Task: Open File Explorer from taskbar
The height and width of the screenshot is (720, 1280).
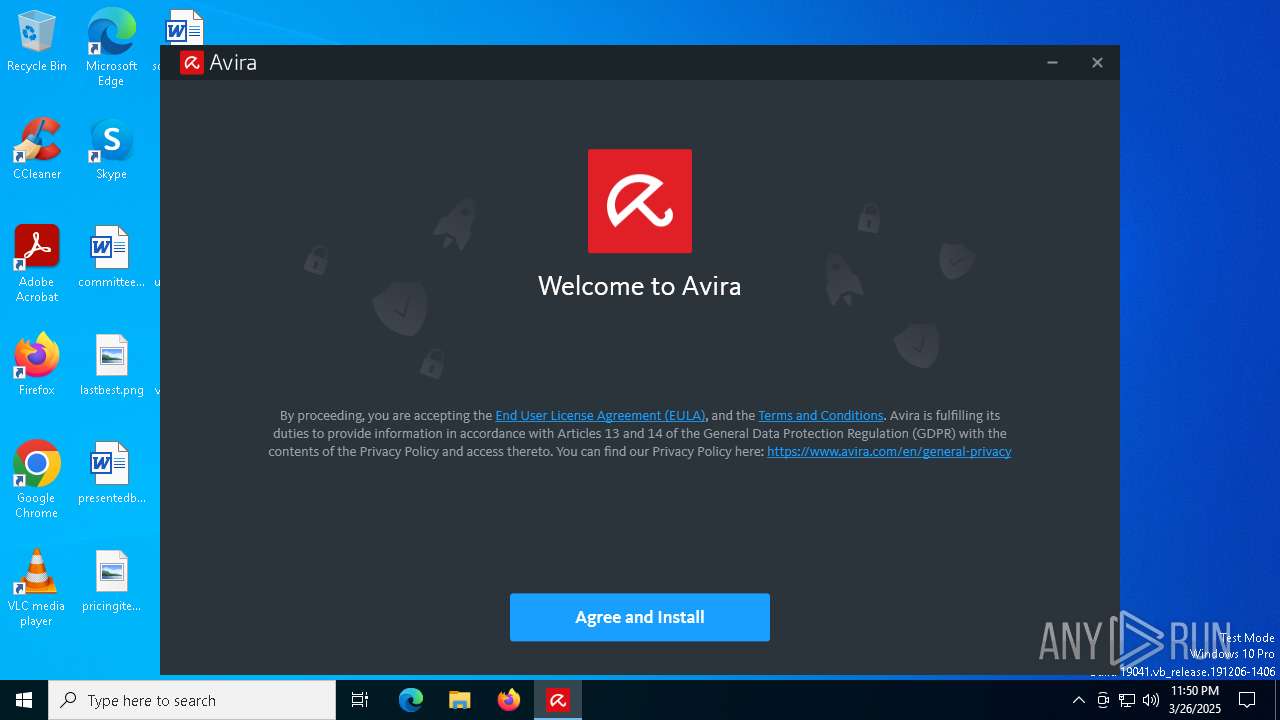Action: coord(460,700)
